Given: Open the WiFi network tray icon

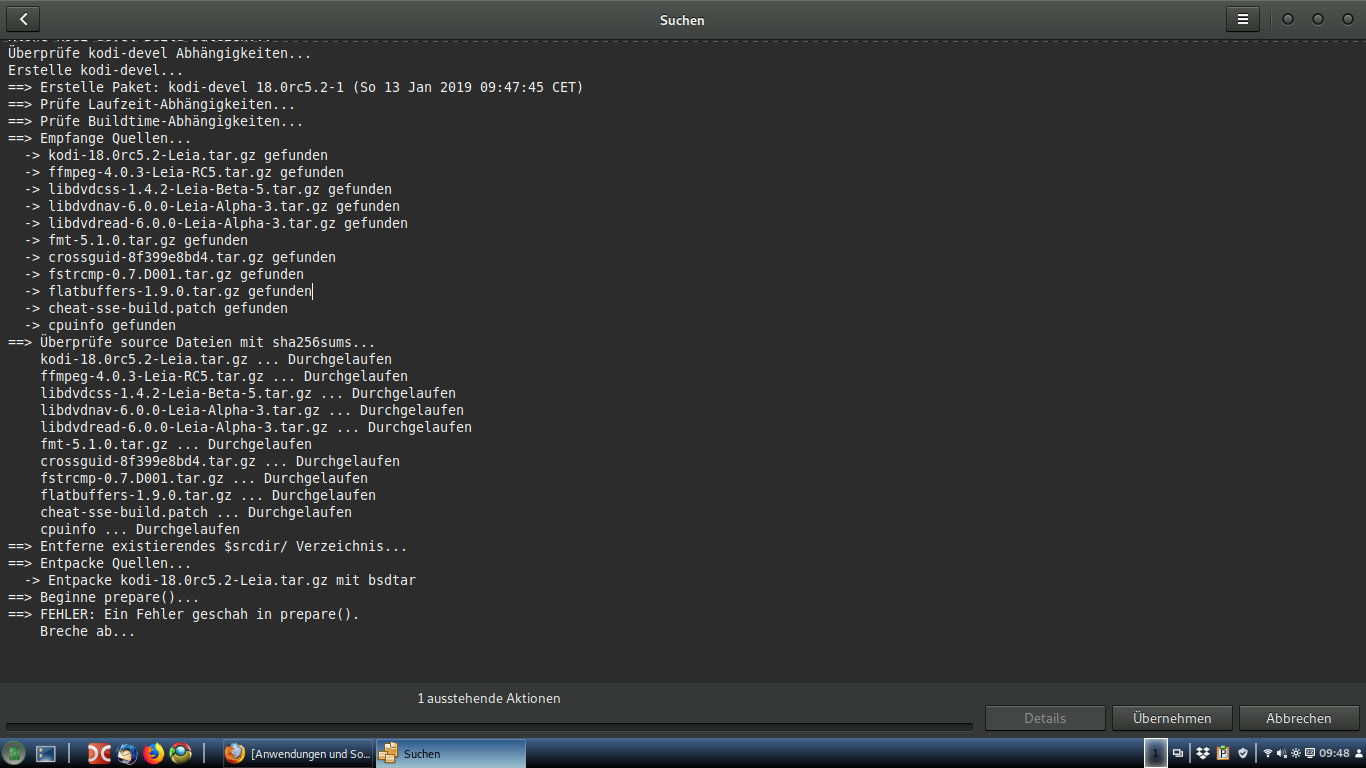Looking at the screenshot, I should click(1268, 753).
